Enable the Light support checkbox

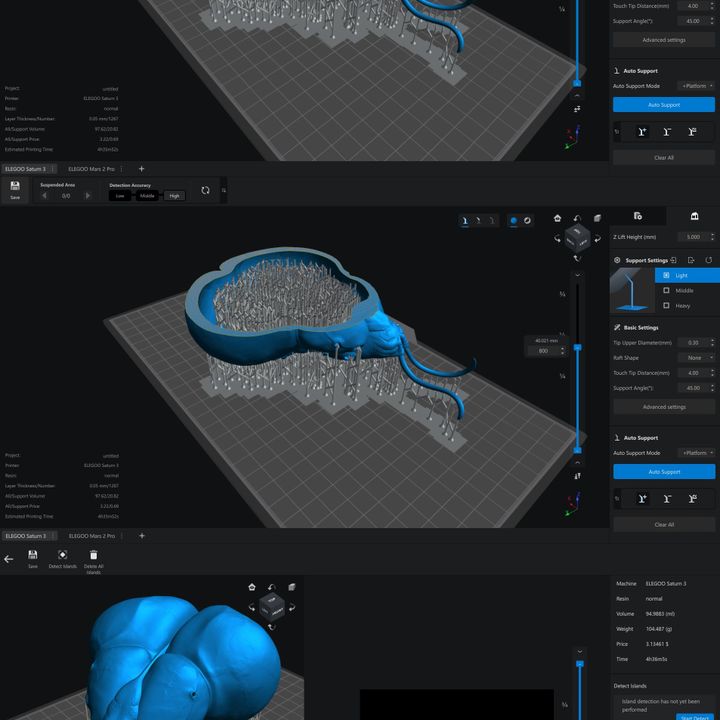pos(667,275)
